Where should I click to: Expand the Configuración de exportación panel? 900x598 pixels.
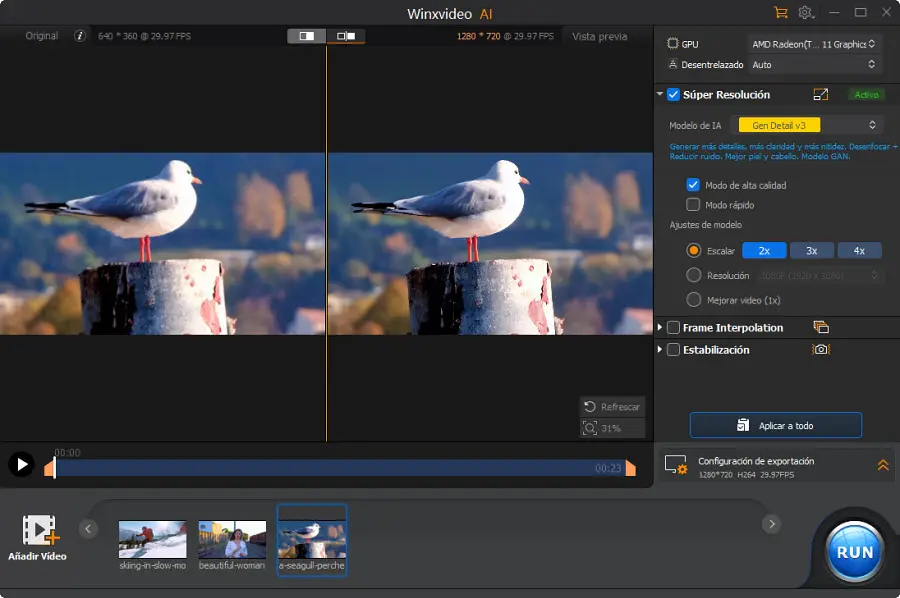[x=883, y=465]
